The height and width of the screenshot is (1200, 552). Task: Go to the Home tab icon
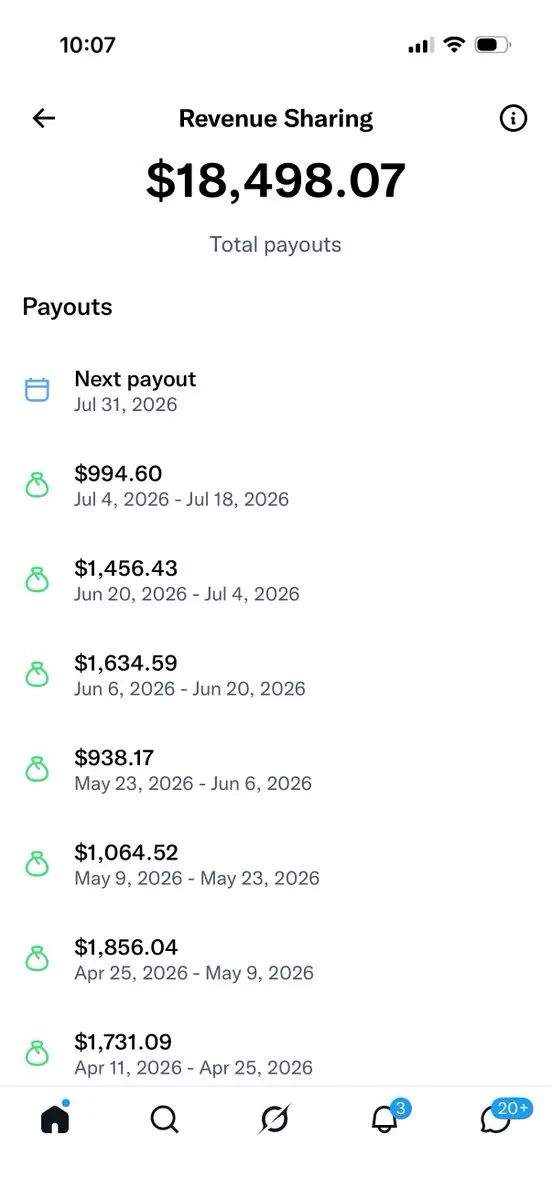(55, 1120)
